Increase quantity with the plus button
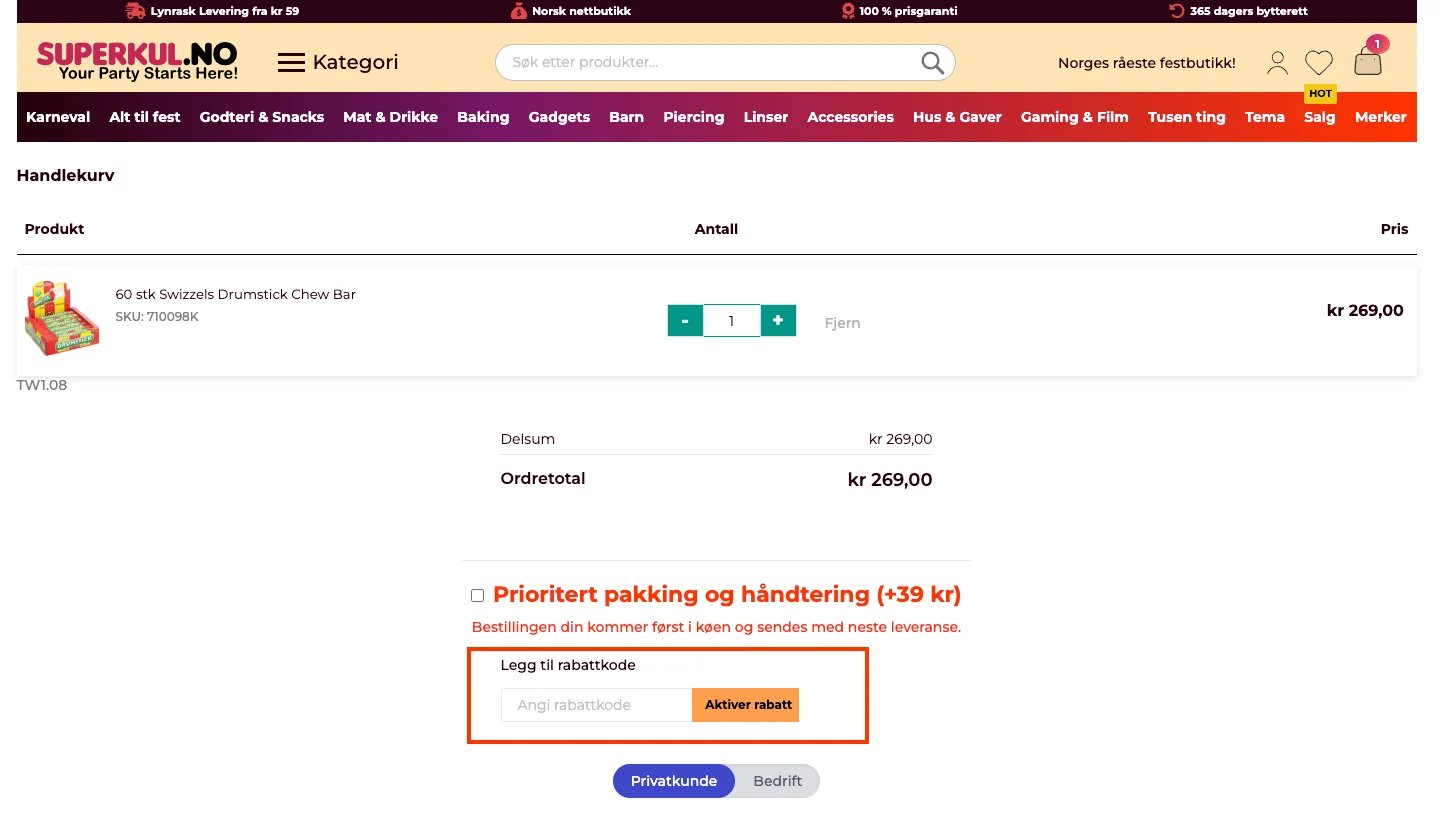Viewport: 1440px width, 830px height. point(778,321)
